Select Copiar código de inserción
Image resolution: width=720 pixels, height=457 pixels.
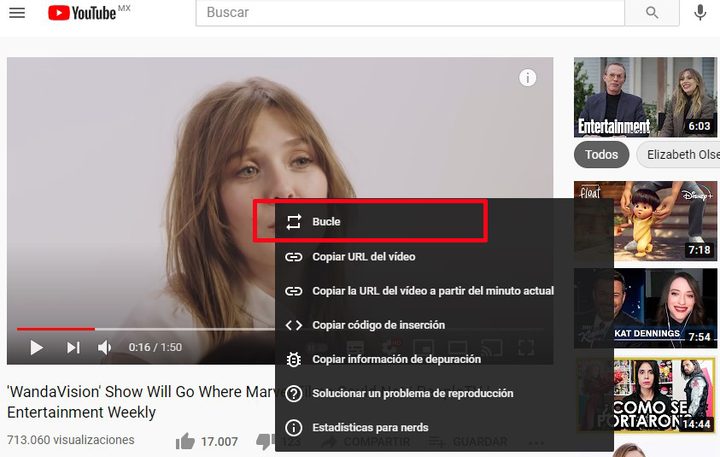[444, 325]
